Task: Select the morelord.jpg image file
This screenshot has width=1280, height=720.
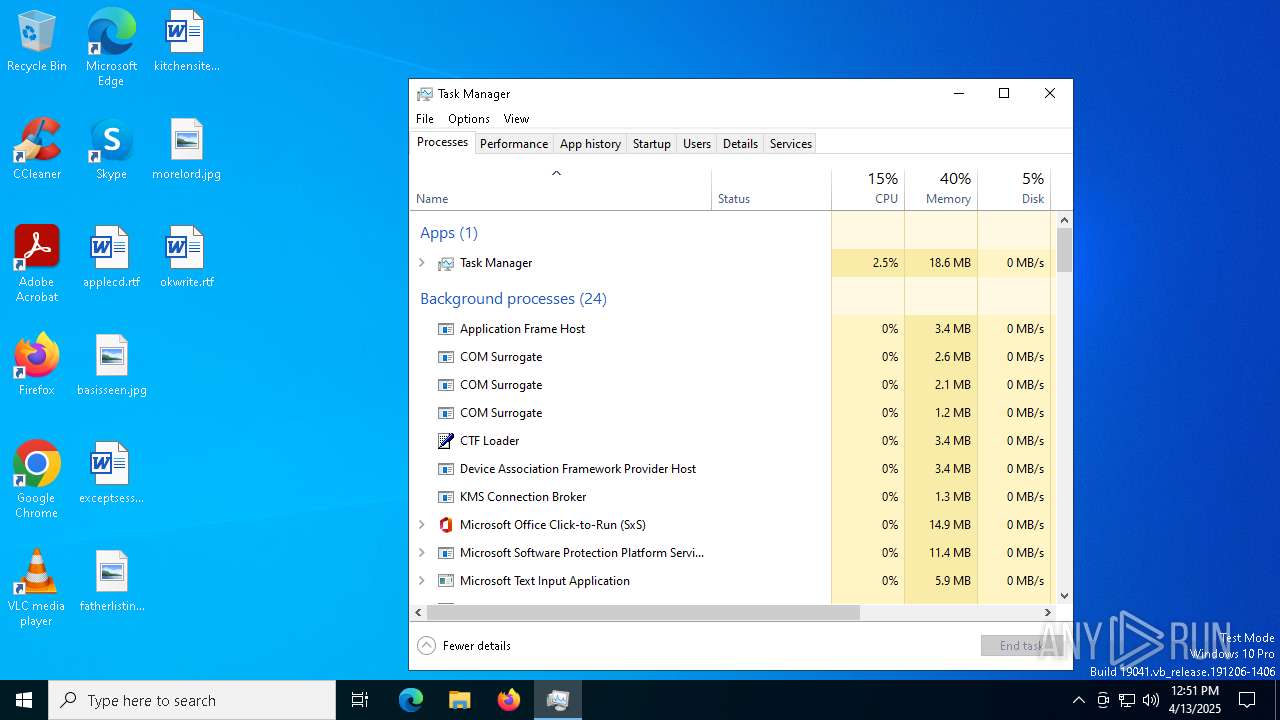Action: 186,150
